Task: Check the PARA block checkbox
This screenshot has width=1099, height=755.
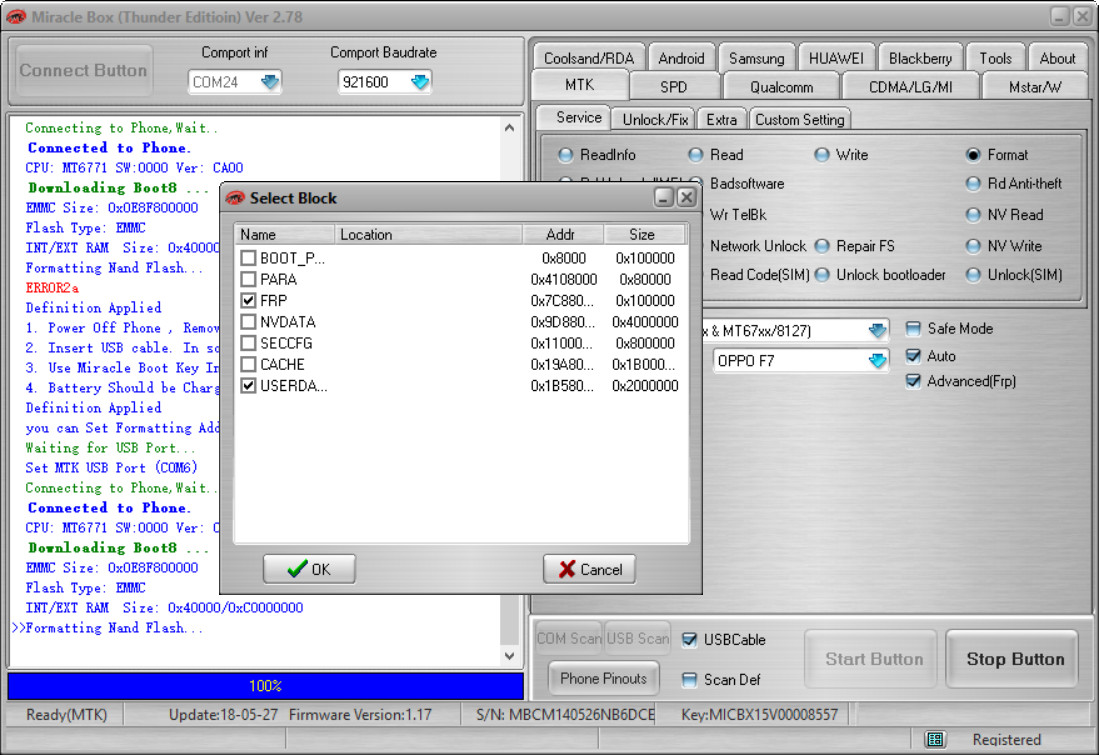Action: [247, 279]
